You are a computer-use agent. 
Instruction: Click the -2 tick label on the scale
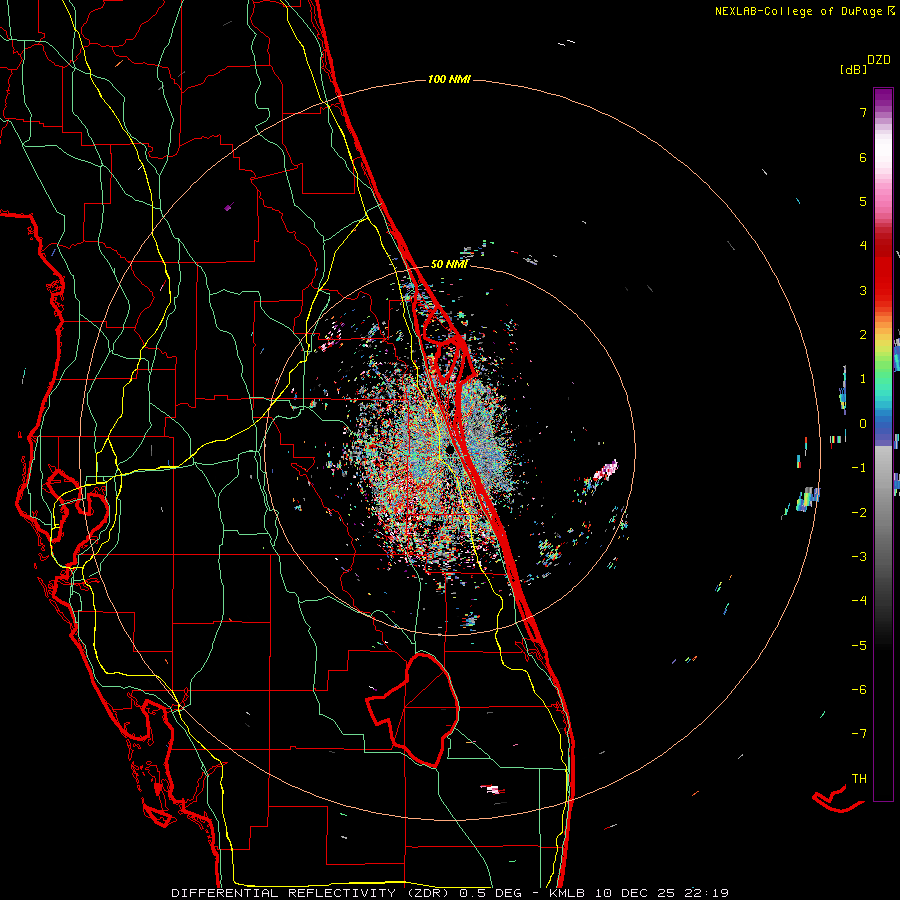click(x=859, y=513)
